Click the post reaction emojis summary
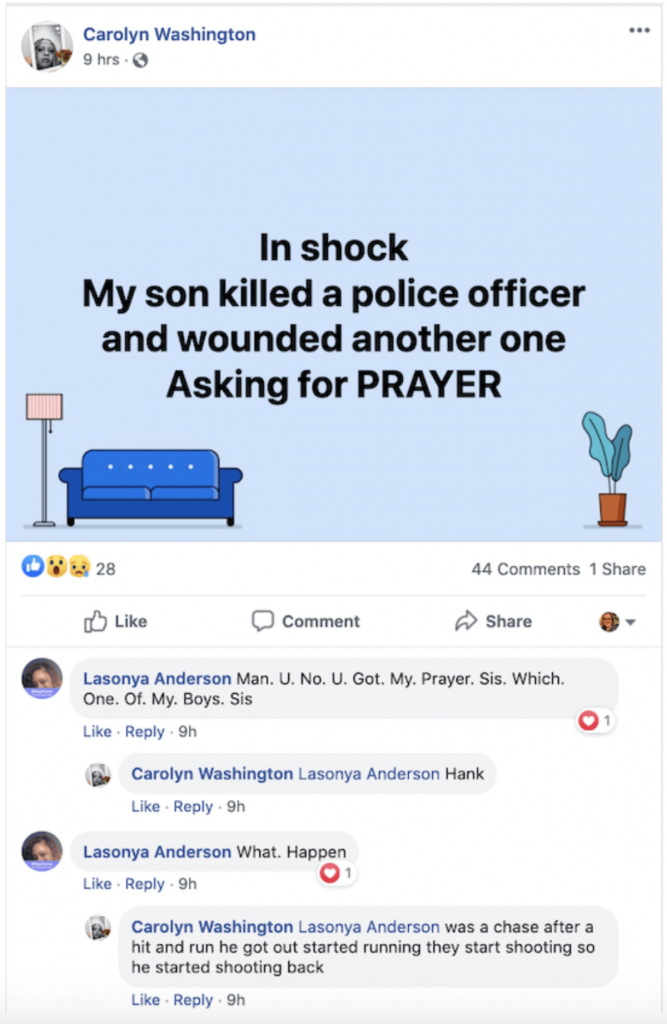The image size is (667, 1024). coord(56,568)
